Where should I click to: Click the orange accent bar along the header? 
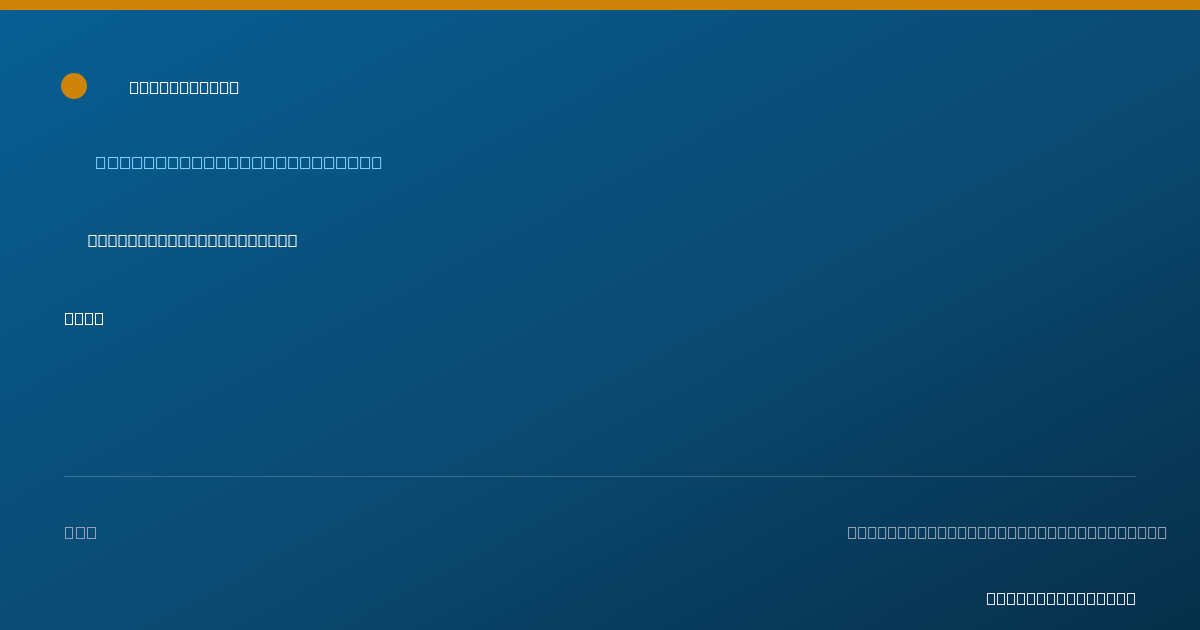pyautogui.click(x=600, y=5)
